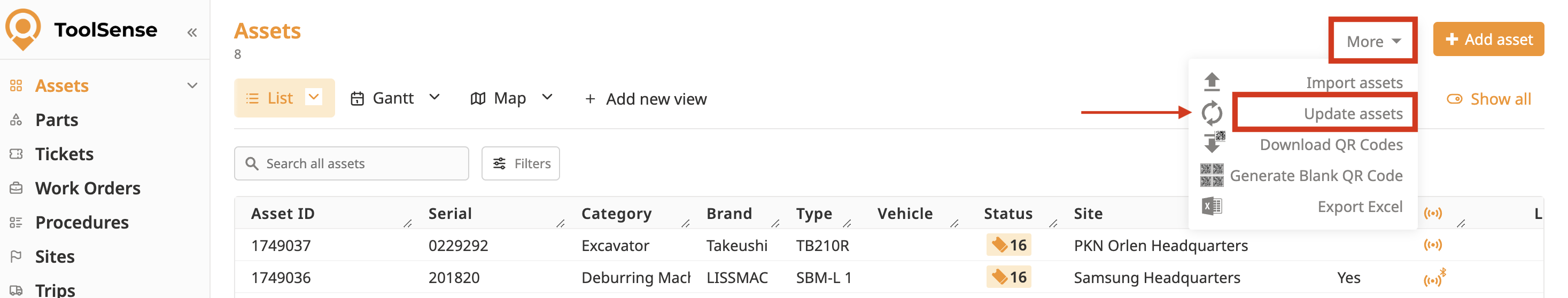Click the ToolSense logo icon

[23, 29]
